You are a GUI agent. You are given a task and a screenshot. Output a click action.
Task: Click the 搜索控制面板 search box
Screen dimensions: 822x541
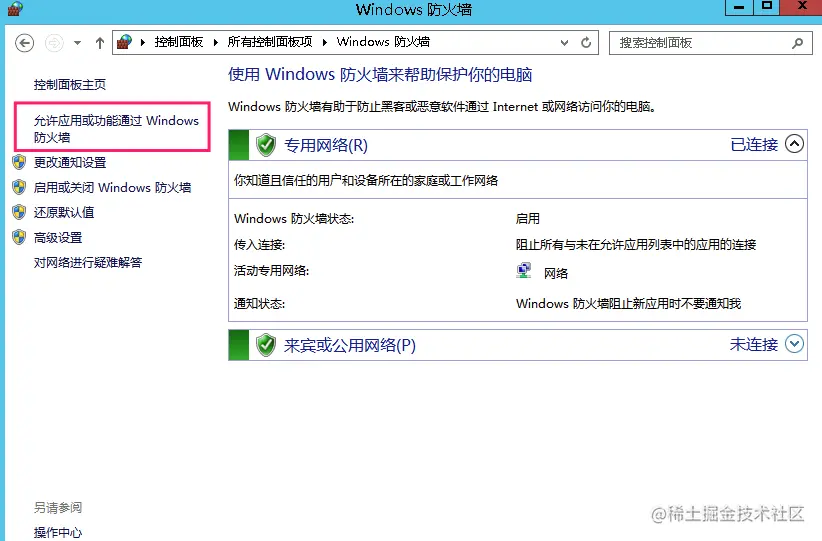point(710,43)
